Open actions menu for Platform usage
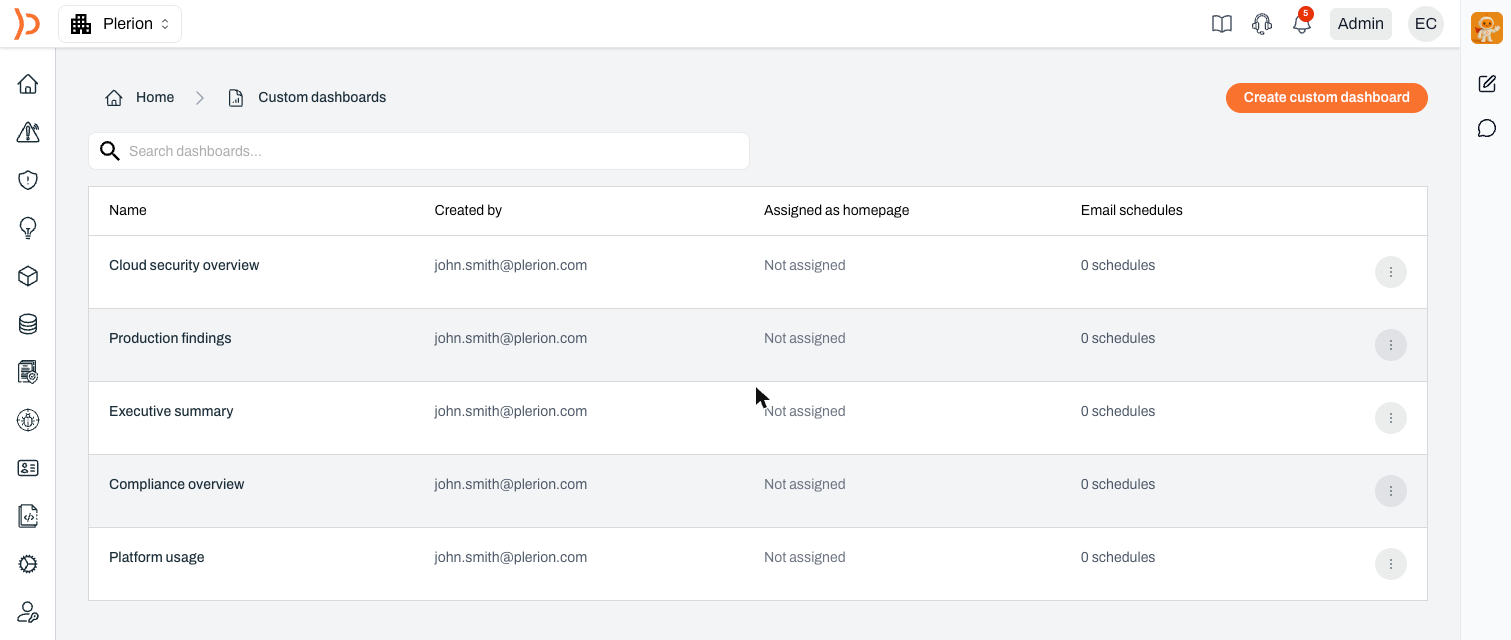1511x640 pixels. pyautogui.click(x=1390, y=564)
